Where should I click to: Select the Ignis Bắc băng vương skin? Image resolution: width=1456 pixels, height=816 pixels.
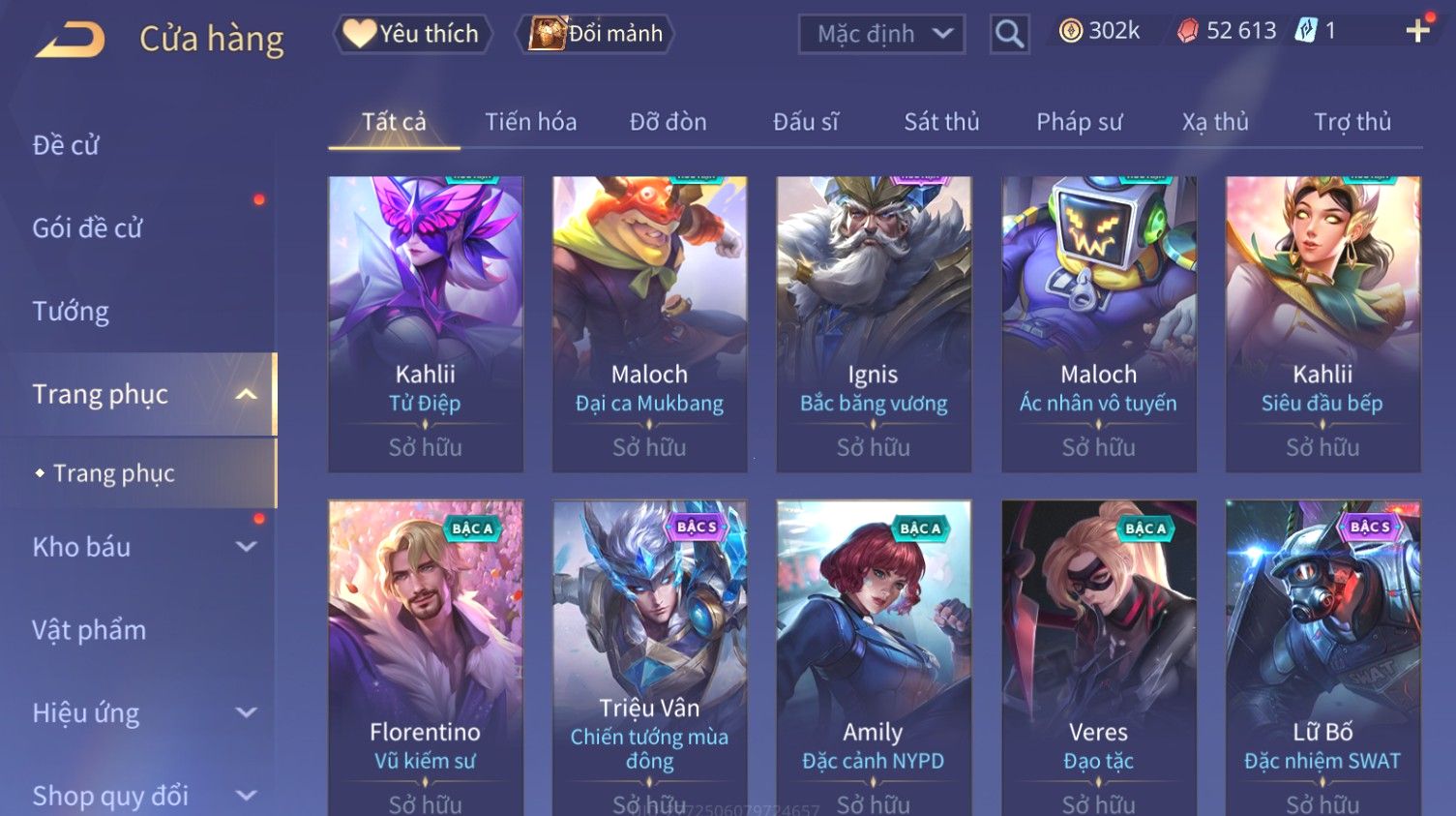pyautogui.click(x=874, y=324)
